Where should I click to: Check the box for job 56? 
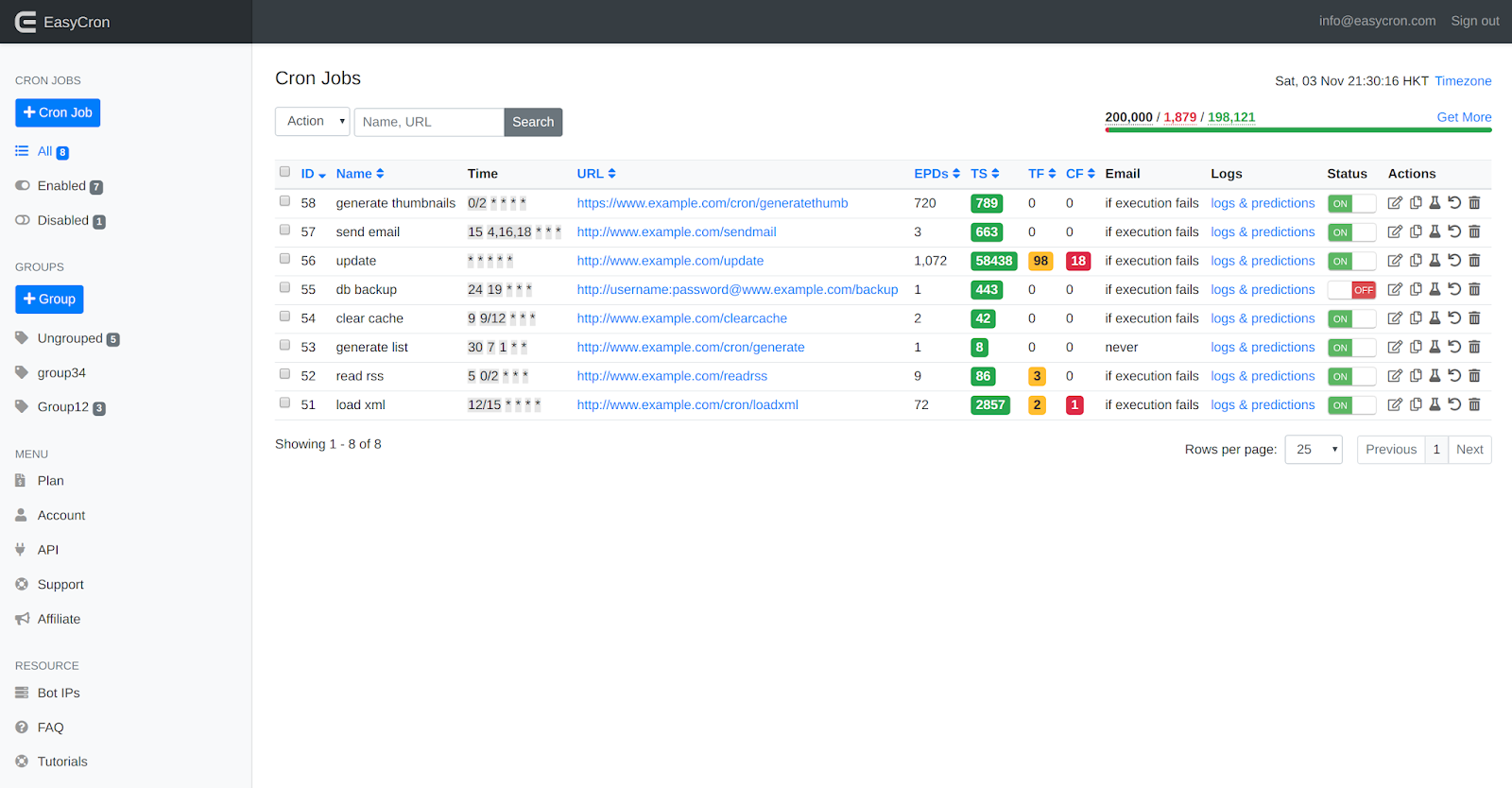click(x=284, y=259)
